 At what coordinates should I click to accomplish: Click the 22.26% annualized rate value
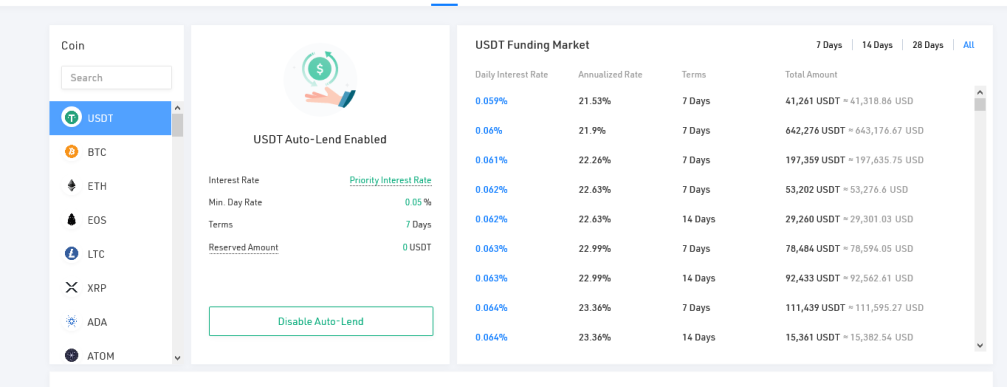tap(595, 160)
